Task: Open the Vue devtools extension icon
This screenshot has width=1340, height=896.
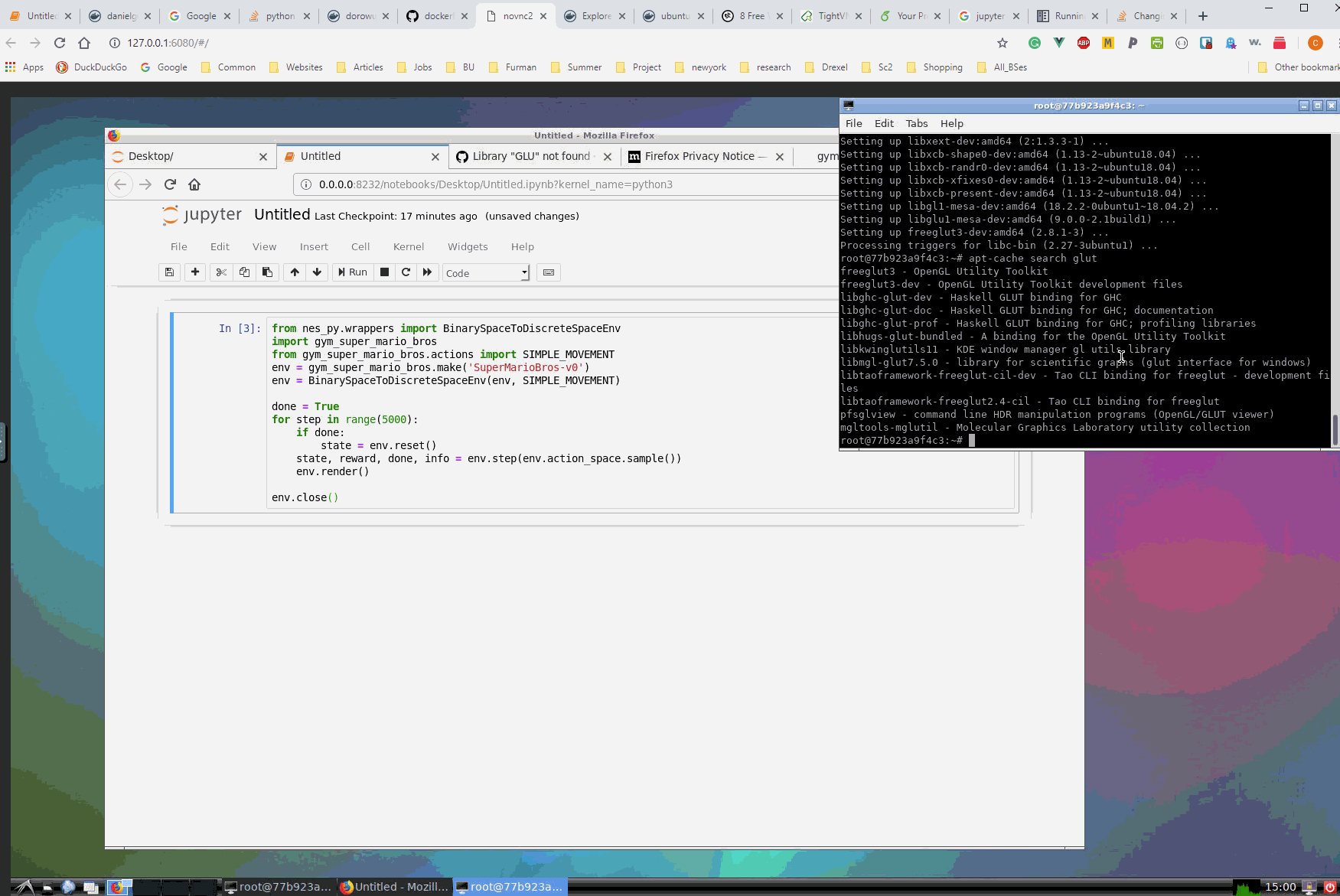Action: (x=1059, y=43)
